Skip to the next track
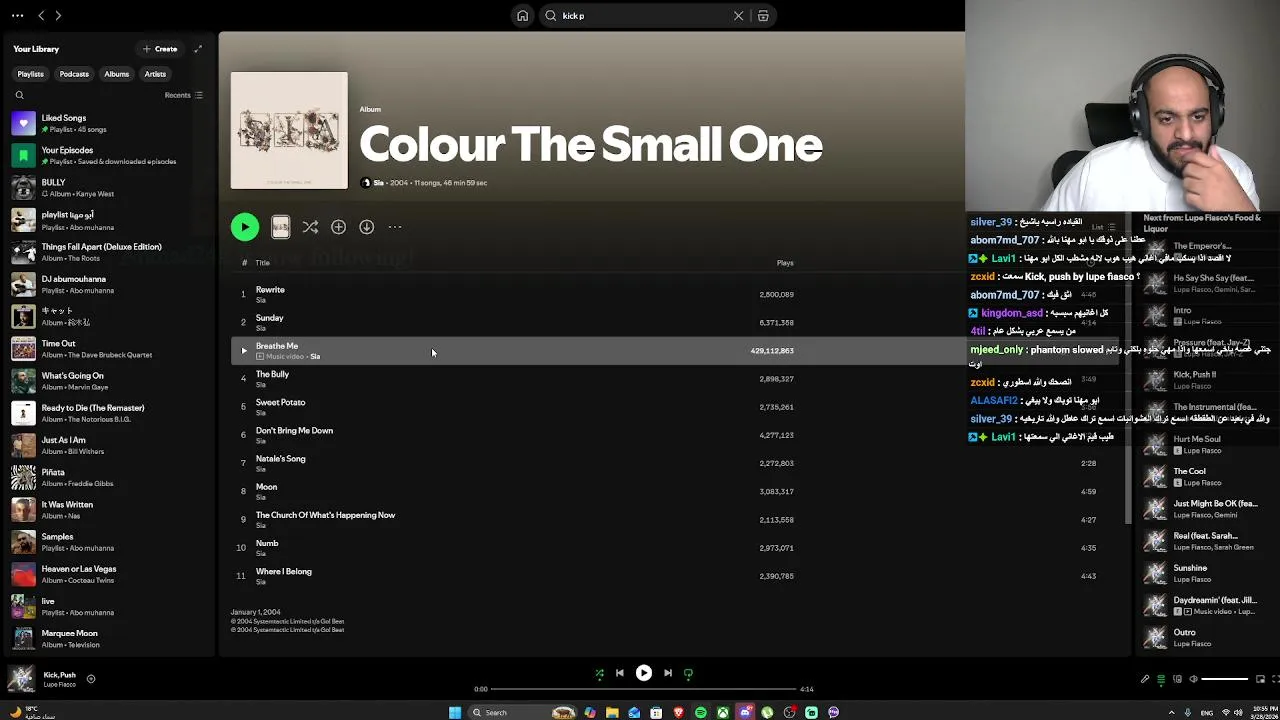 pyautogui.click(x=668, y=673)
